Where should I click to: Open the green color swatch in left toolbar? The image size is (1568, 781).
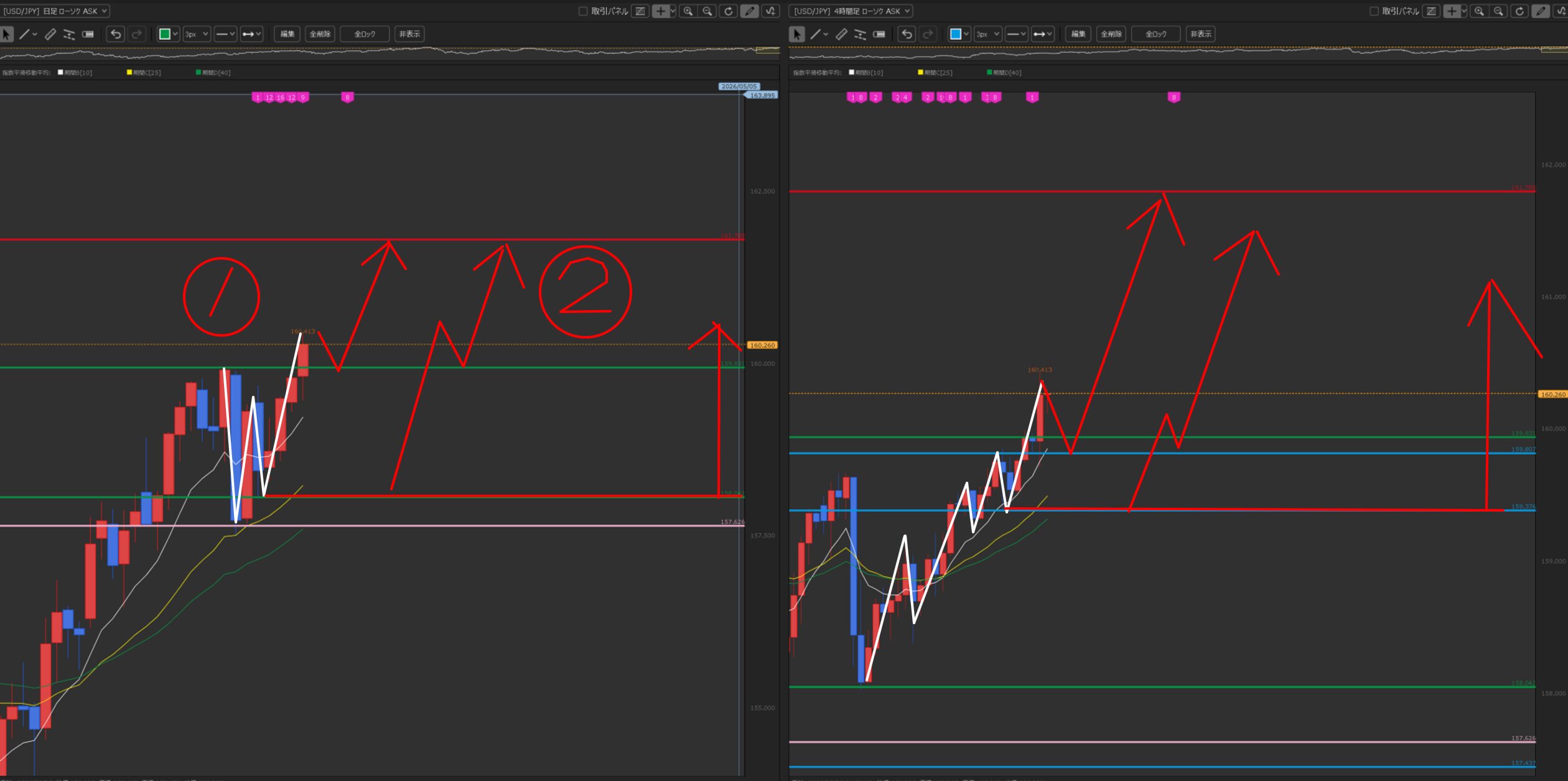[x=165, y=34]
